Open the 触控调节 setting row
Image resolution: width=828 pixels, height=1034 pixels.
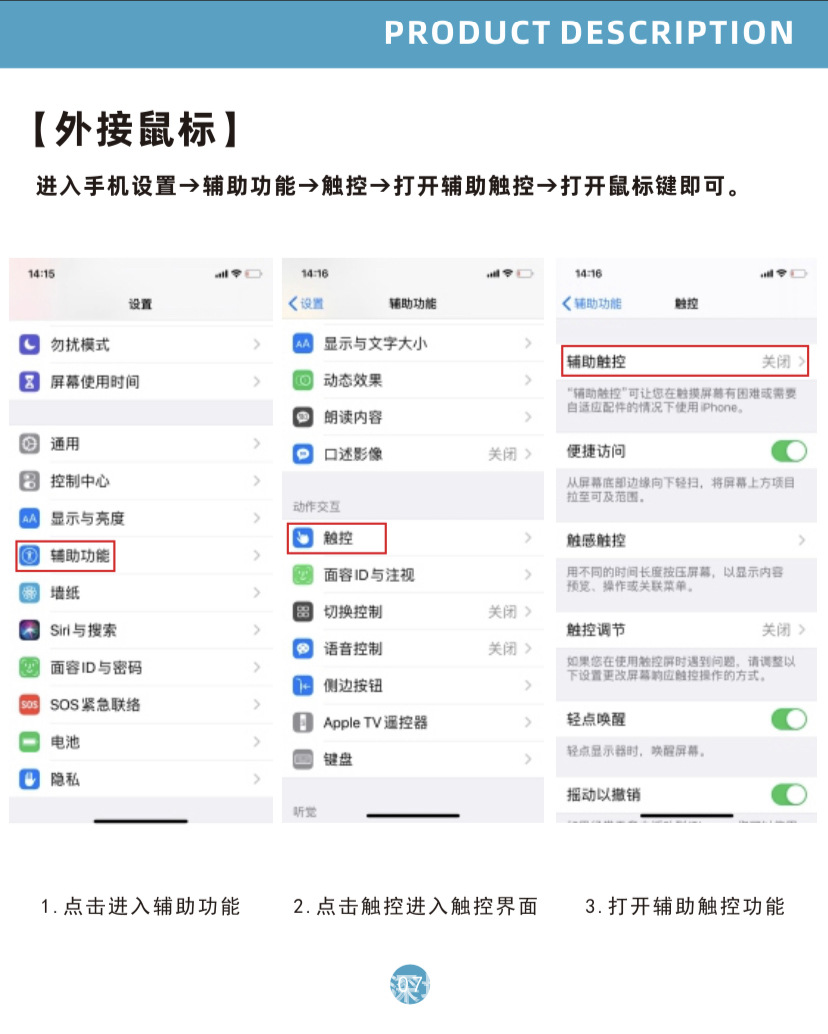coord(686,630)
